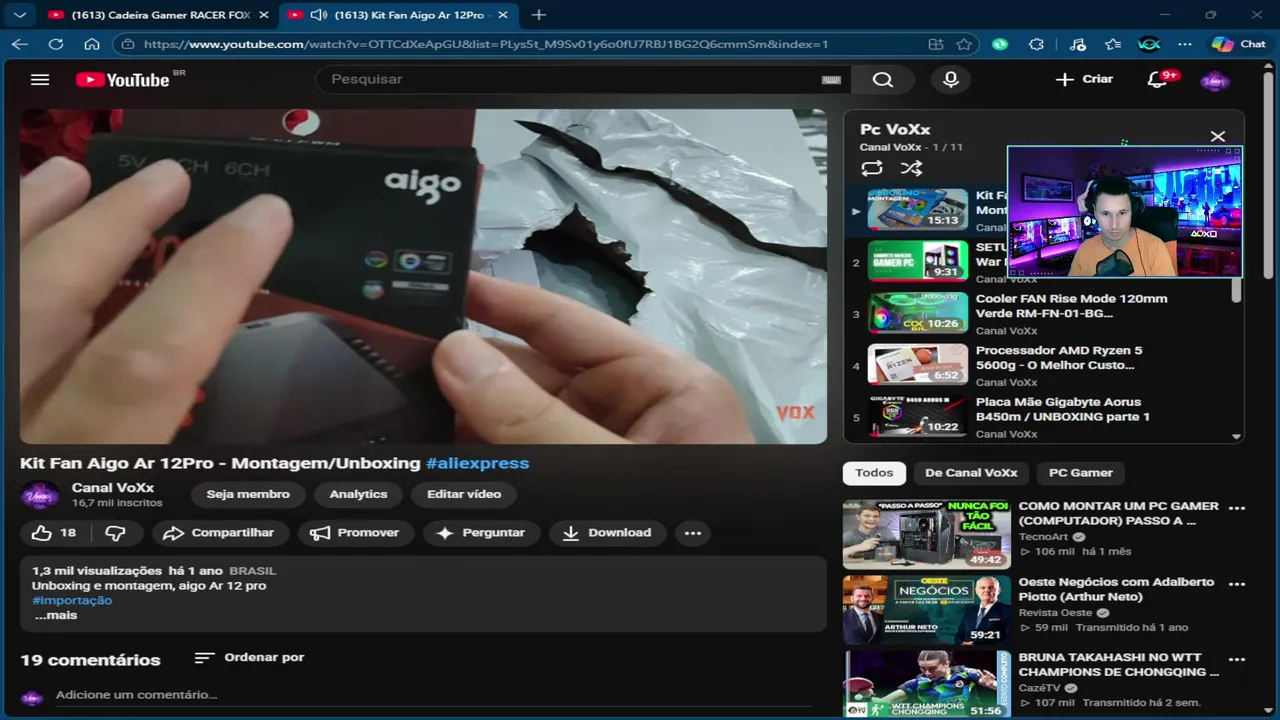Toggle playlist loop

[871, 169]
